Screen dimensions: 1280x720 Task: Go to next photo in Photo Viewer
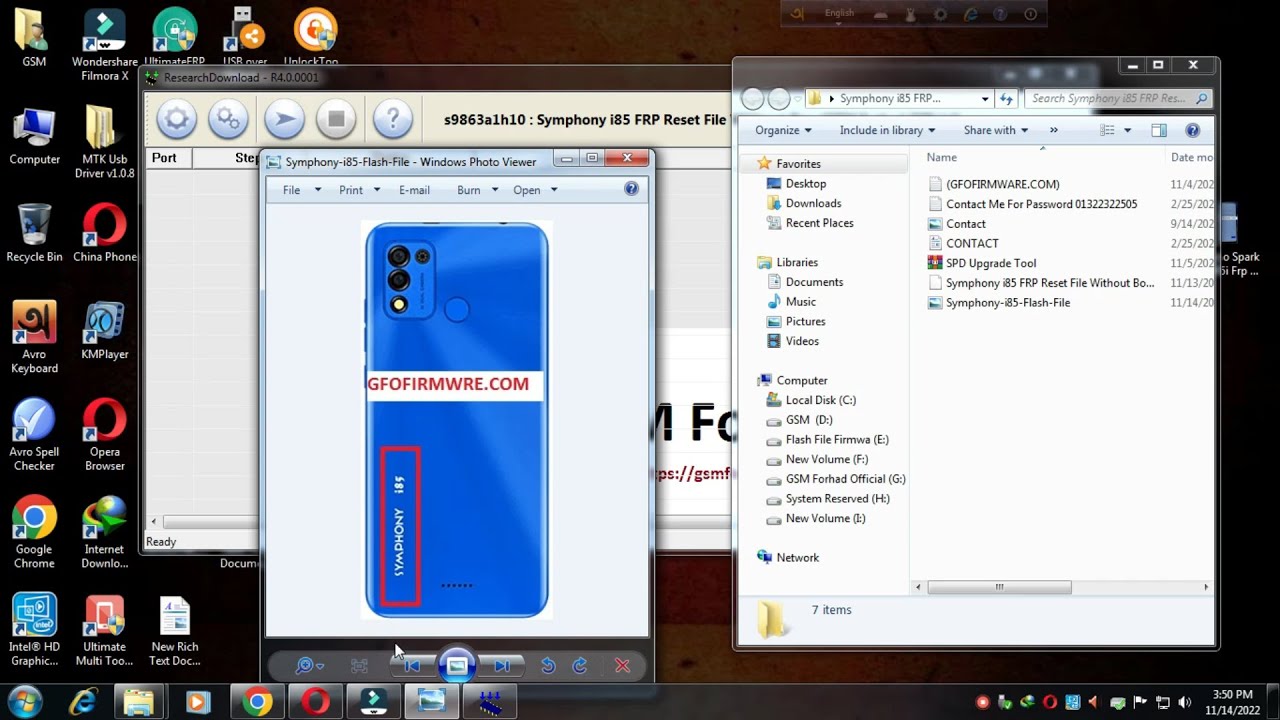coord(502,666)
